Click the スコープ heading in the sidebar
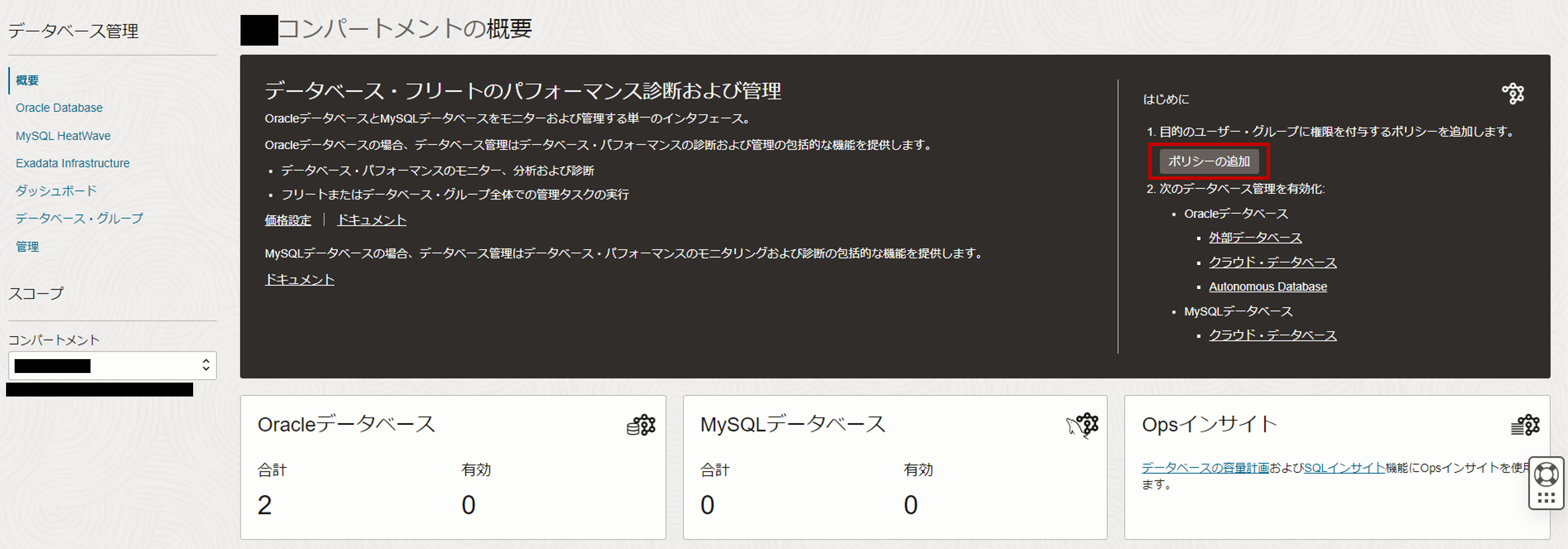Viewport: 1568px width, 549px height. [36, 293]
